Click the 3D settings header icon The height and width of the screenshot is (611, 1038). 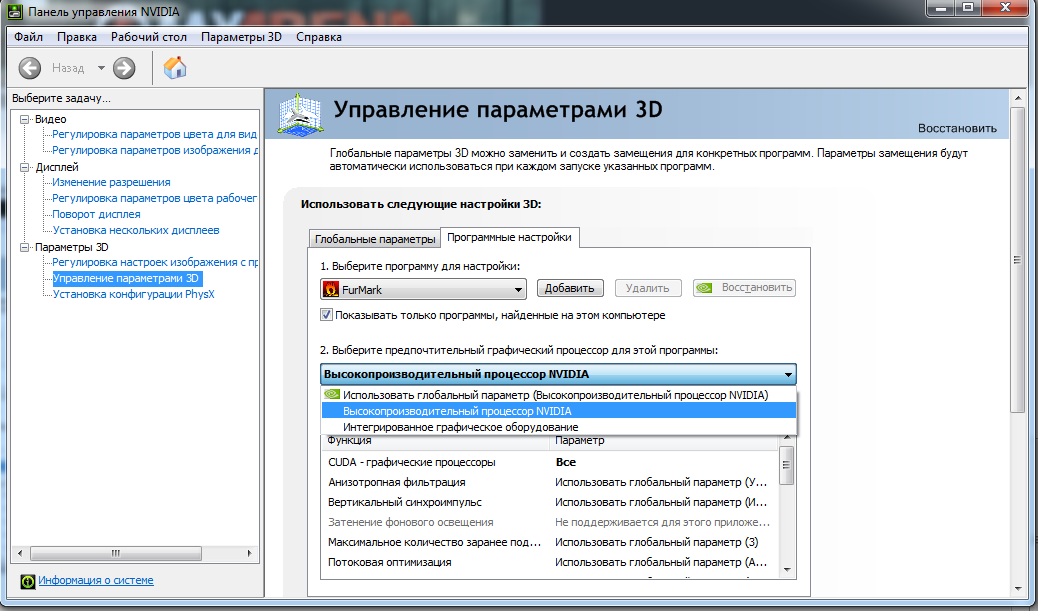(x=301, y=114)
